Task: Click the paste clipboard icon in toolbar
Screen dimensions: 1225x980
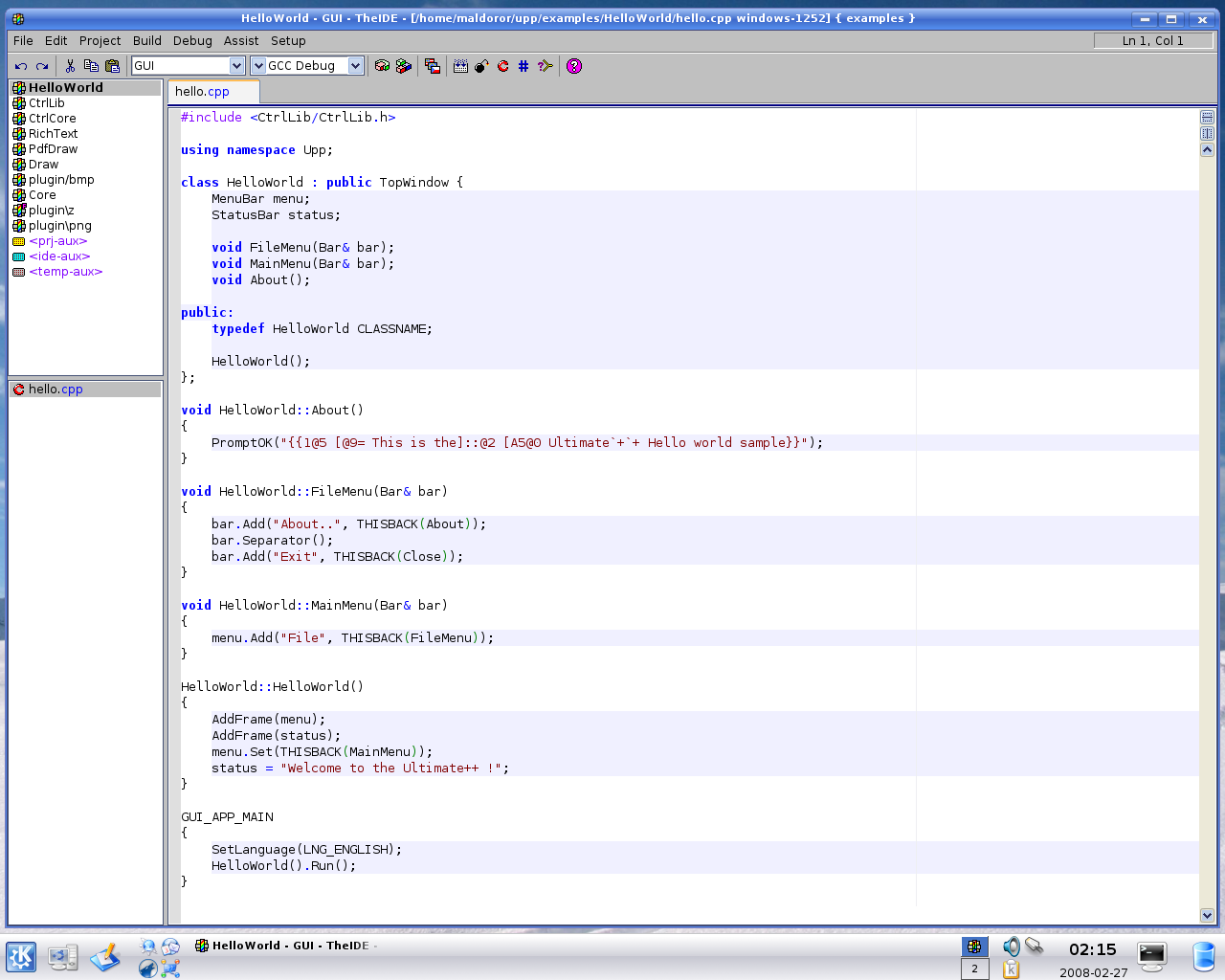Action: click(112, 66)
